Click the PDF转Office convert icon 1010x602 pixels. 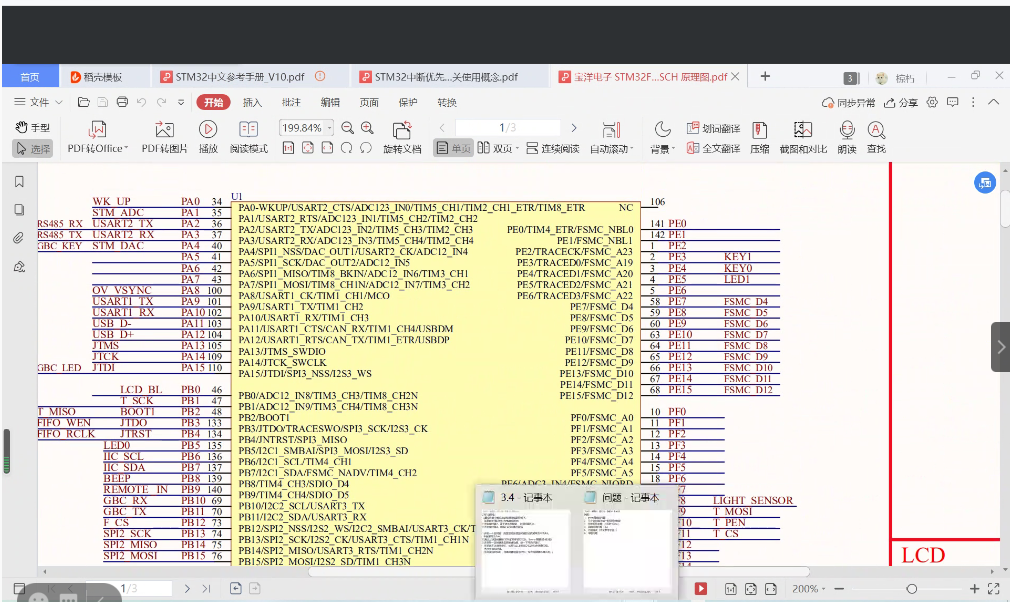coord(97,129)
